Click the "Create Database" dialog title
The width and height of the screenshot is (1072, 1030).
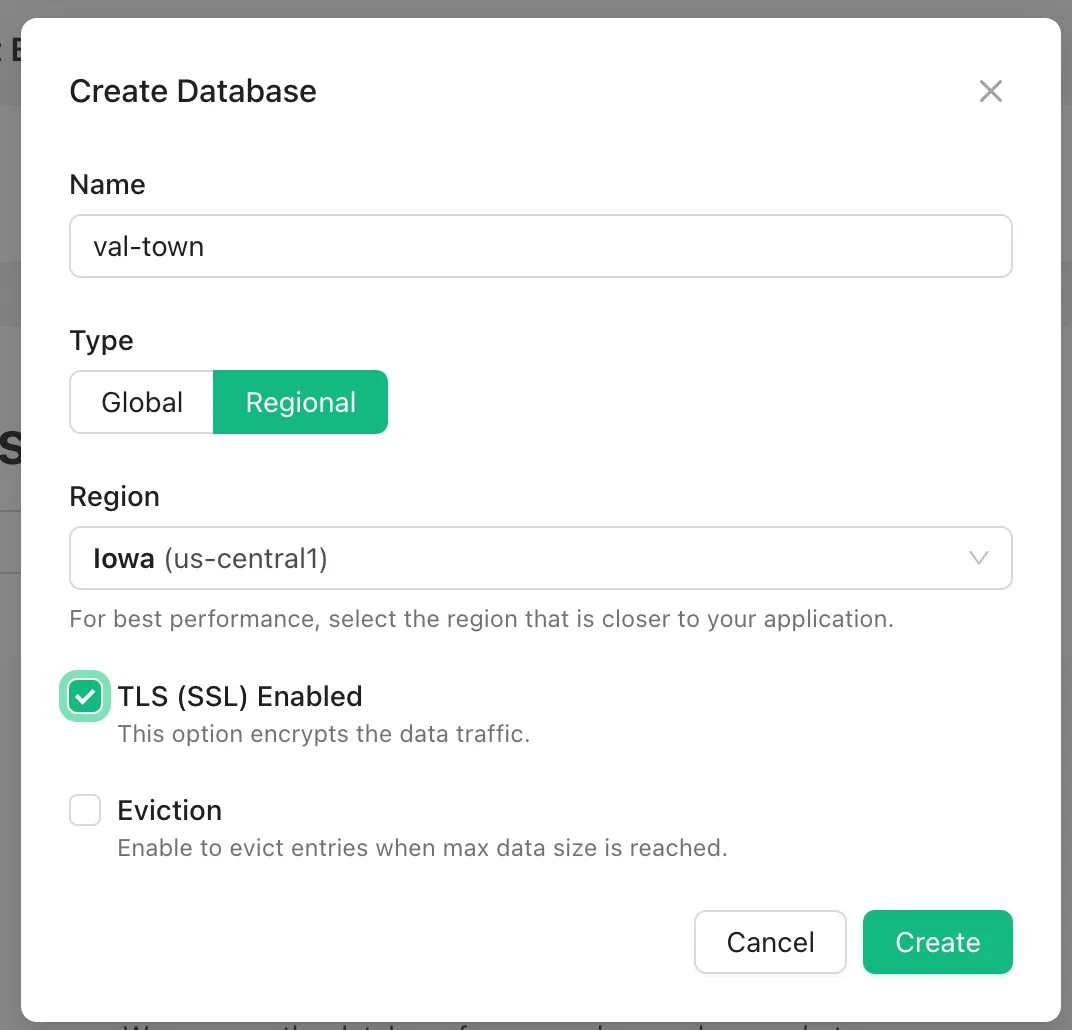[x=193, y=92]
